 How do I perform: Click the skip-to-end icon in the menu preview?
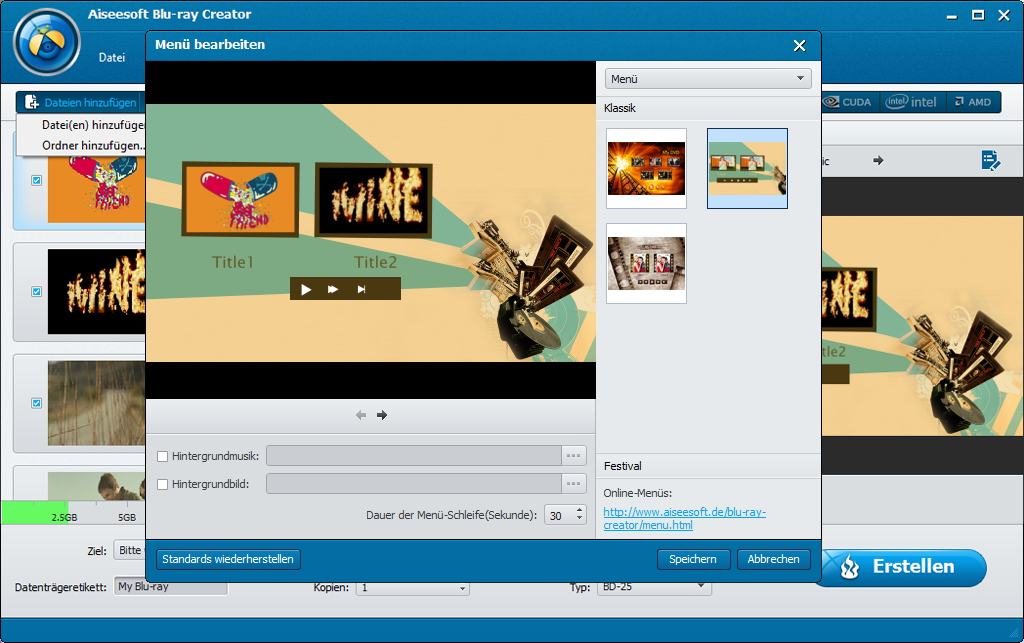[364, 288]
